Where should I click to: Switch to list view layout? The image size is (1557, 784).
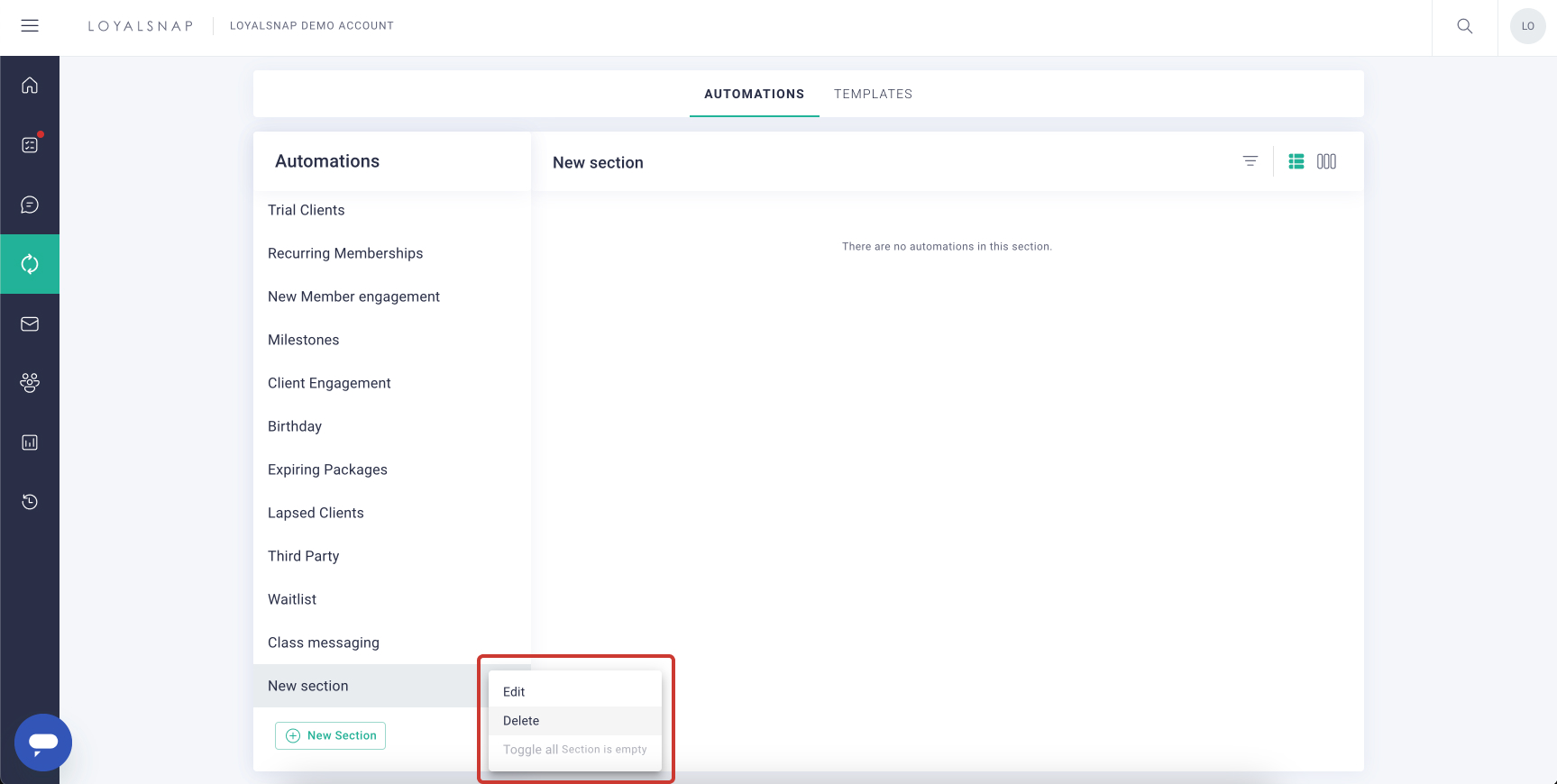pos(1296,161)
